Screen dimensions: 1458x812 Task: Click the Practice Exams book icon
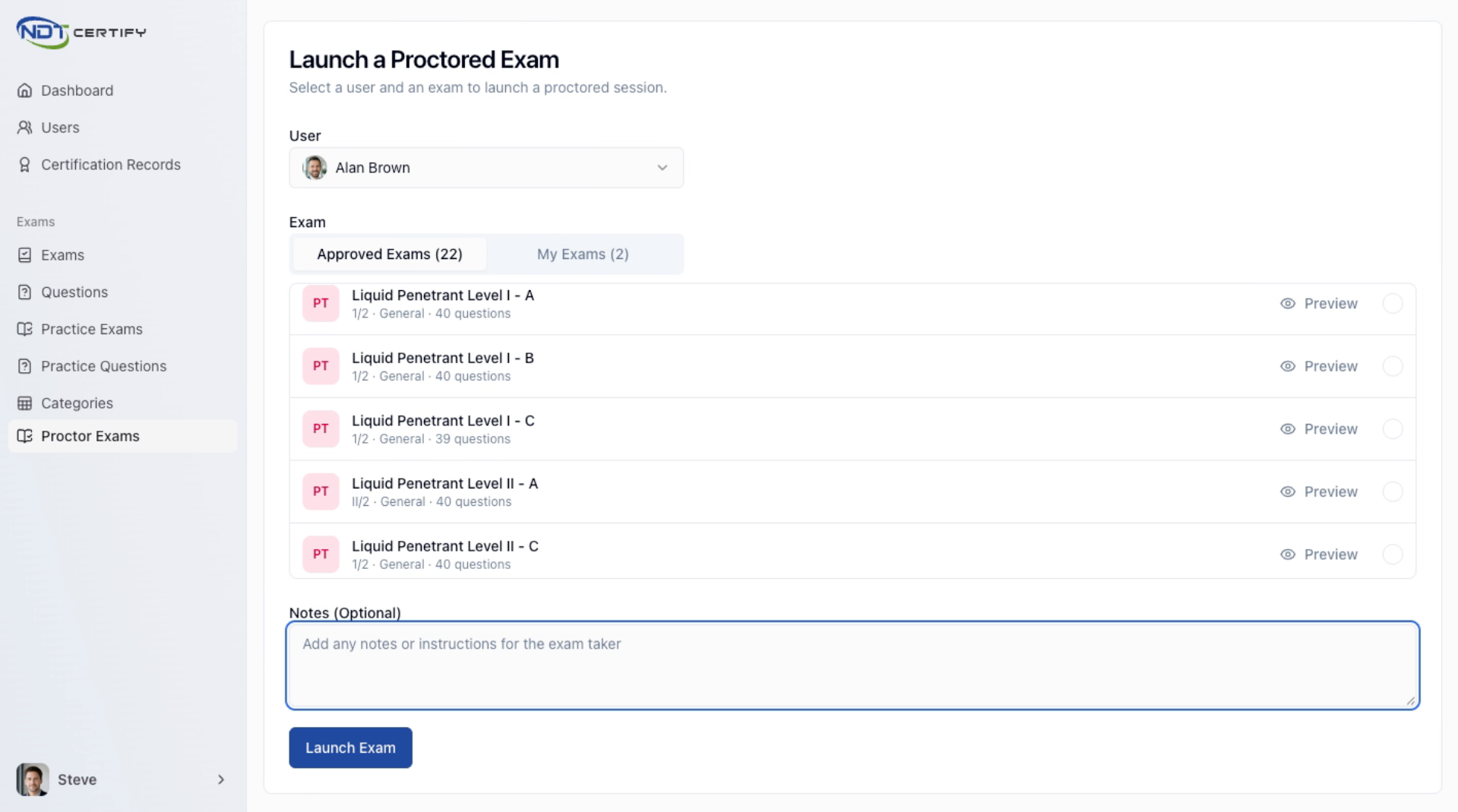click(x=25, y=329)
